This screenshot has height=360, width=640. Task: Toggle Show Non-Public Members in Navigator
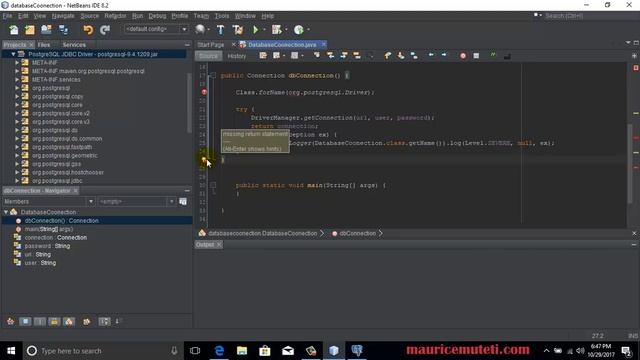(54, 322)
